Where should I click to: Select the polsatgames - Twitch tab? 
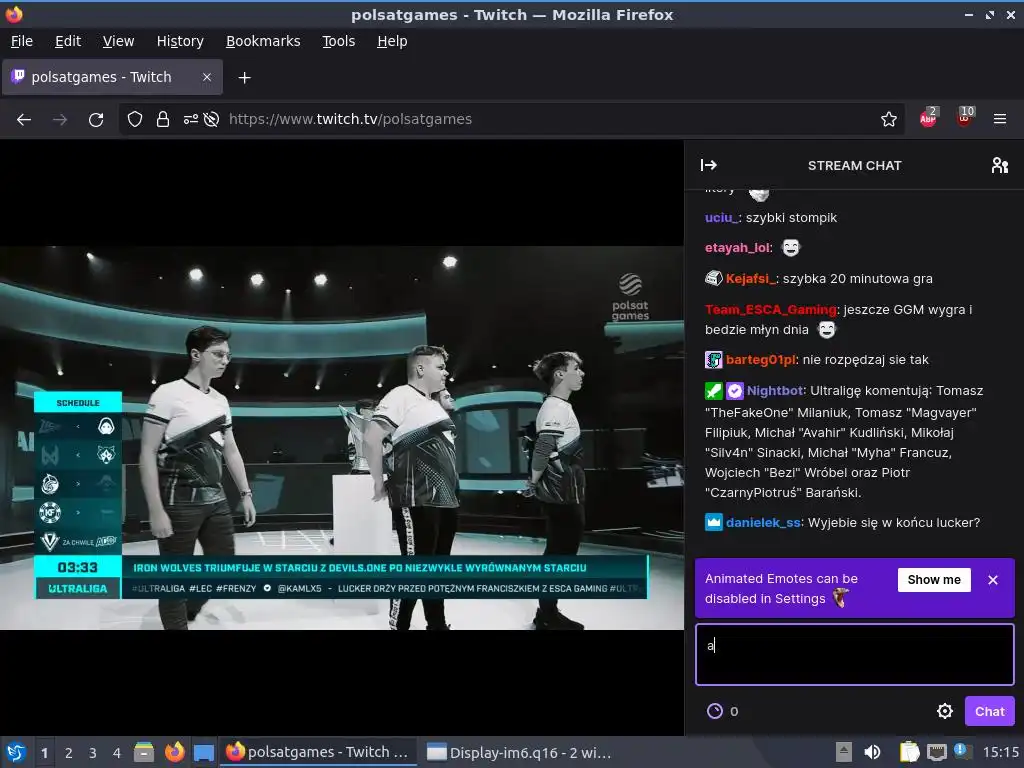pyautogui.click(x=112, y=77)
